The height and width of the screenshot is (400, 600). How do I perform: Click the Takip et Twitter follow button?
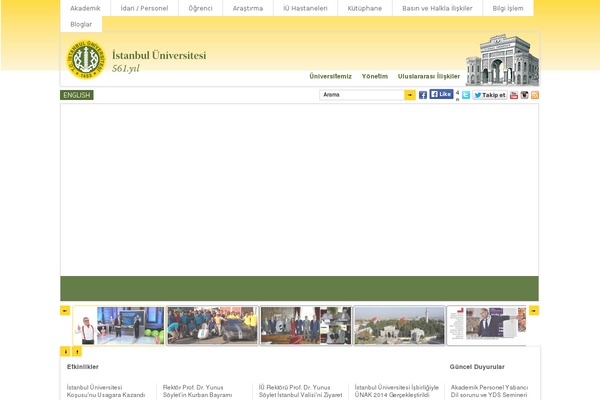pyautogui.click(x=490, y=95)
